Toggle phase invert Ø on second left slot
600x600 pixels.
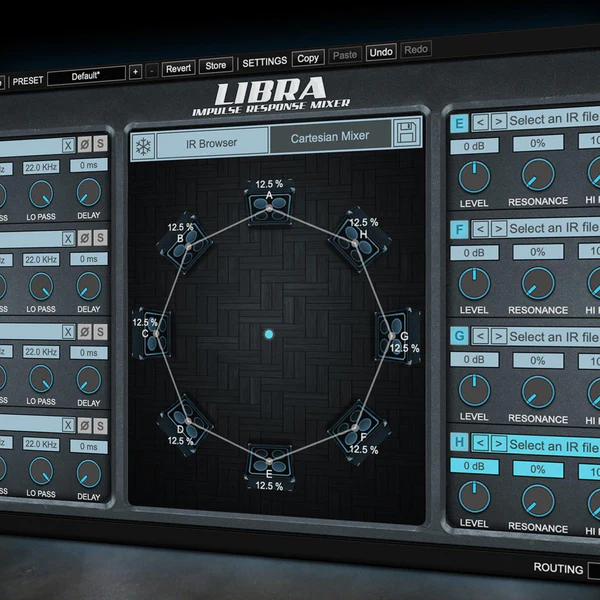tap(85, 238)
